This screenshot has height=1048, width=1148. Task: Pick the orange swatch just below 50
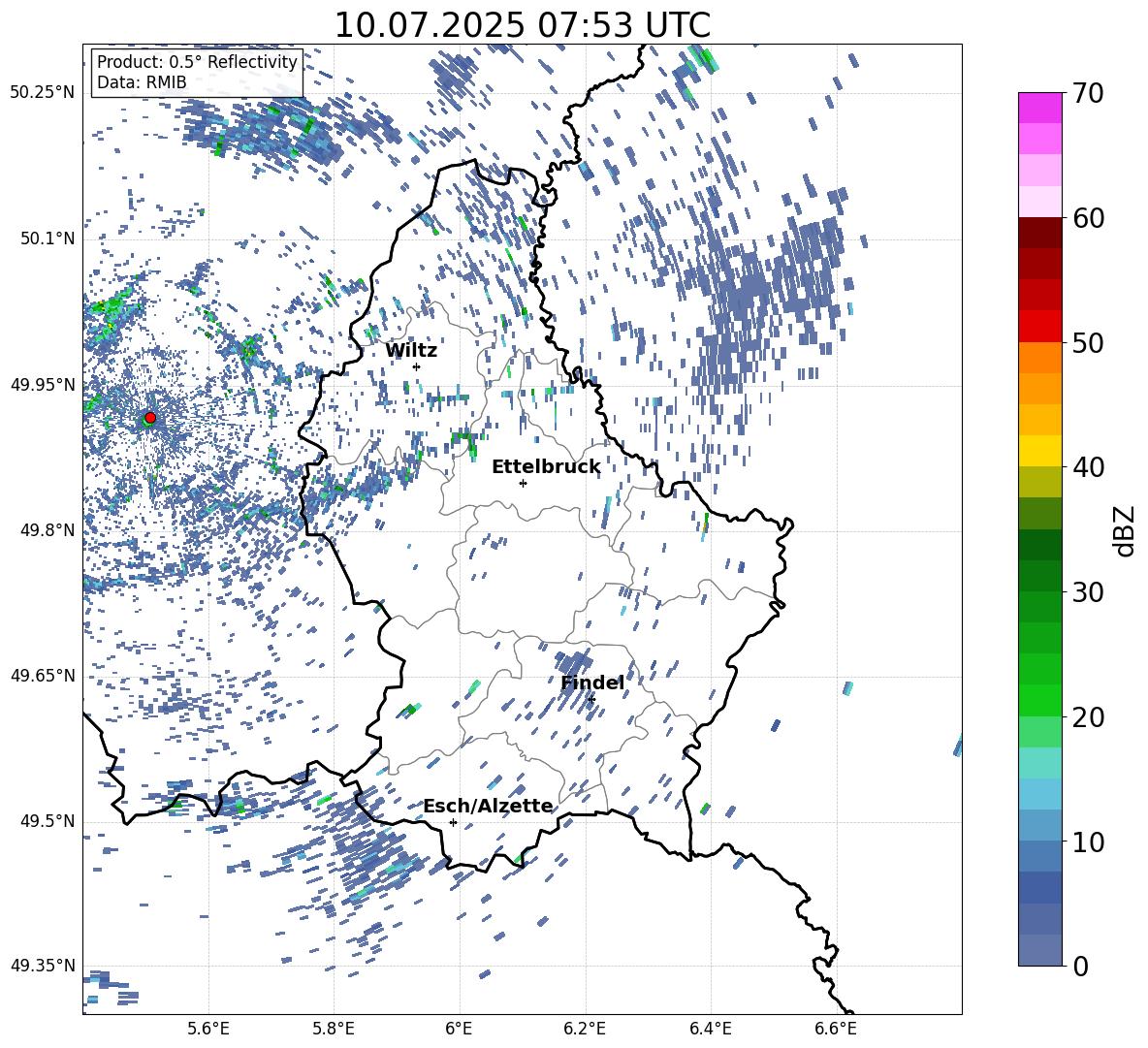point(1039,357)
